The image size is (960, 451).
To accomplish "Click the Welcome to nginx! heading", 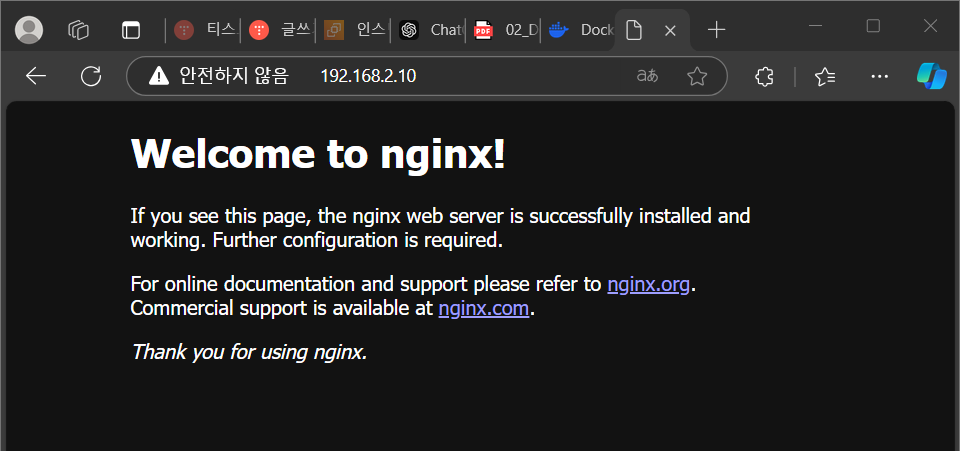I will point(318,153).
